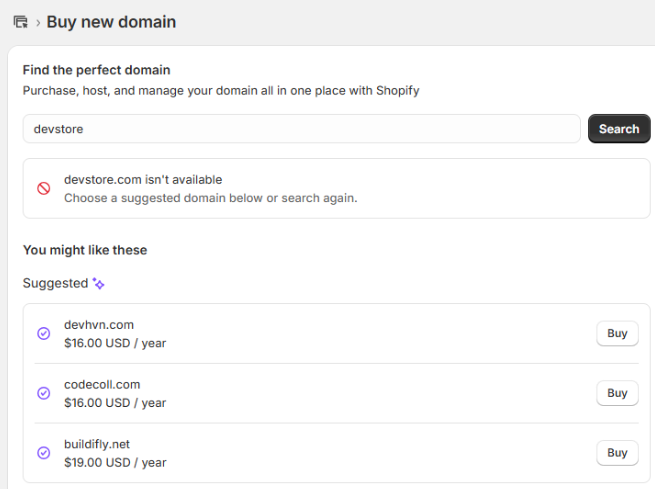655x489 pixels.
Task: Focus the domain search field containing devstore
Action: [x=300, y=129]
